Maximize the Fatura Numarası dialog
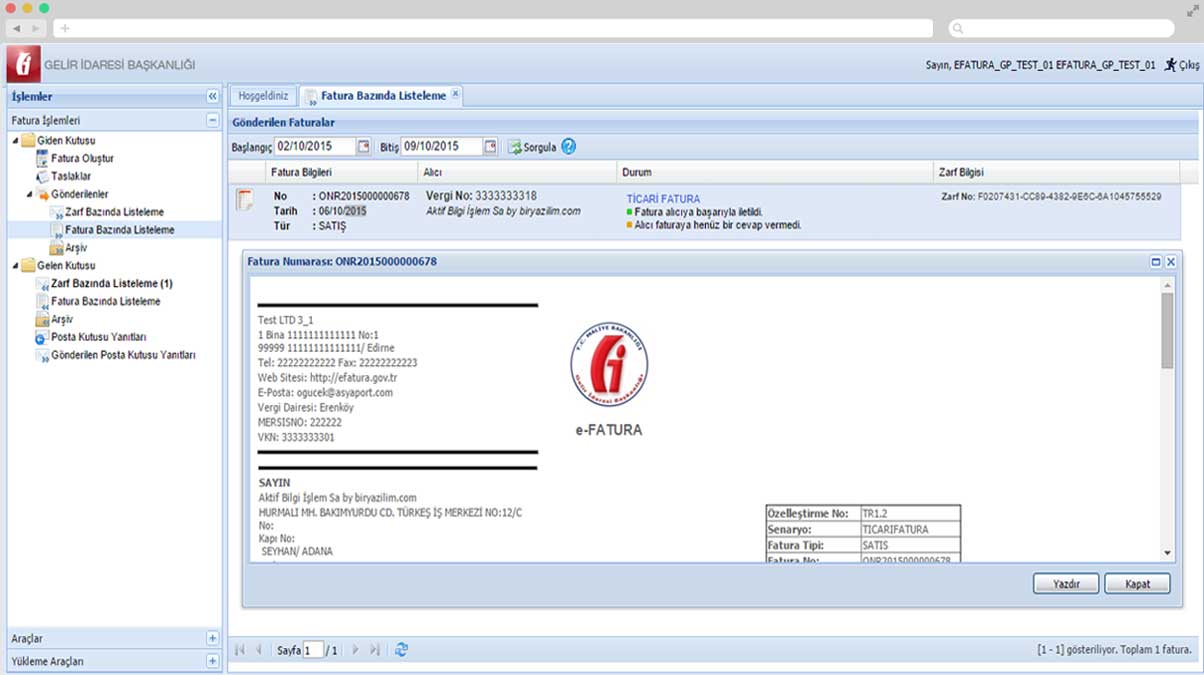 point(1156,262)
